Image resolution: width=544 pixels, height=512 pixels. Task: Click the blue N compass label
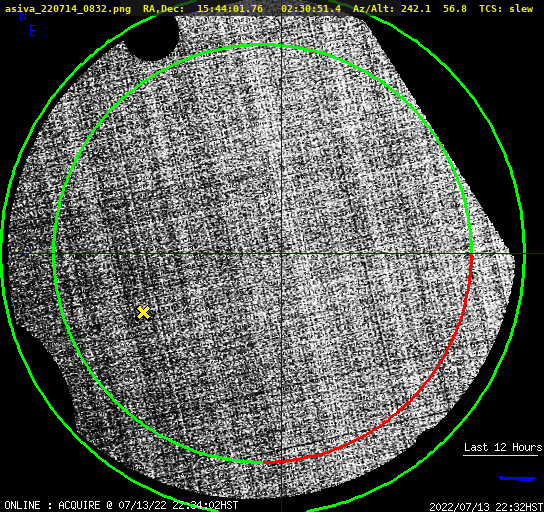[x=23, y=16]
